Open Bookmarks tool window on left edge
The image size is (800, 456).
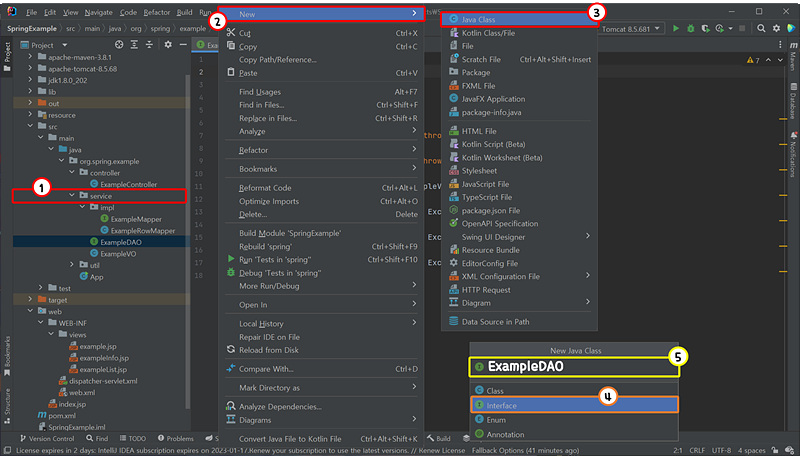pyautogui.click(x=7, y=356)
